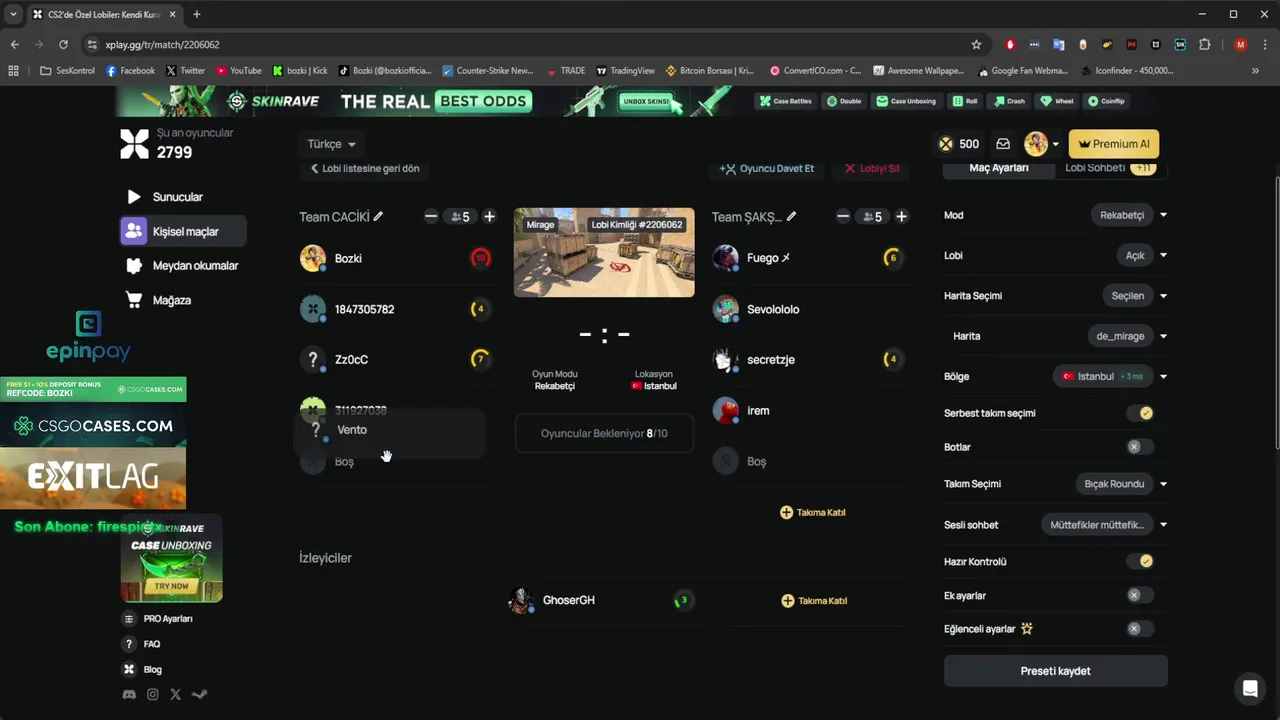Open Harita Seçimi Seçilen dropdown
The image size is (1280, 720).
[1135, 296]
